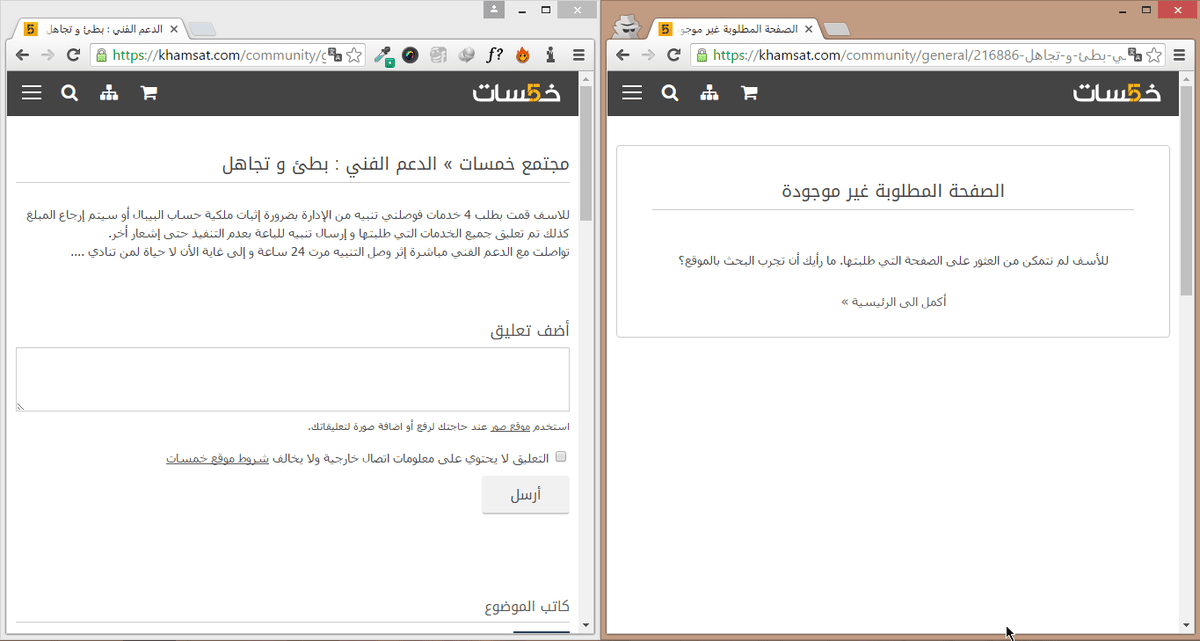Open the eyedropper color picker extension
This screenshot has height=641, width=1200.
coord(383,56)
